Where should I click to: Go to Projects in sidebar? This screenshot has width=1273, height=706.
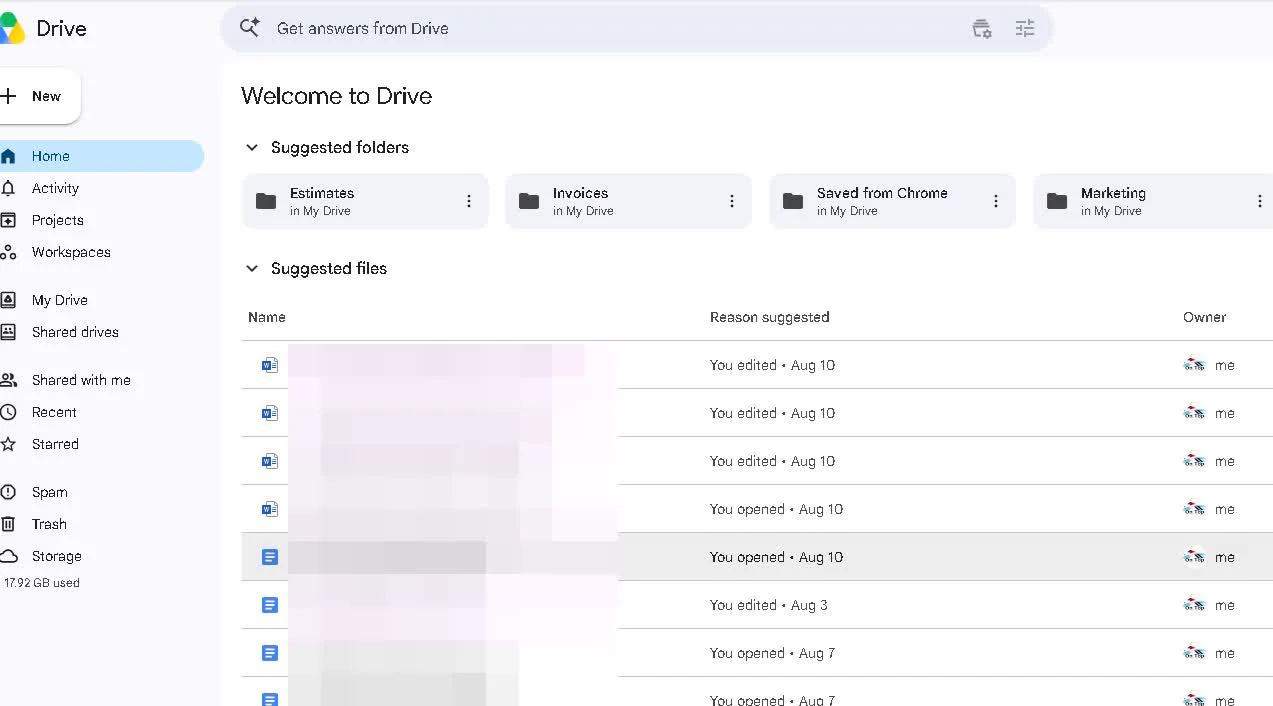(x=57, y=220)
